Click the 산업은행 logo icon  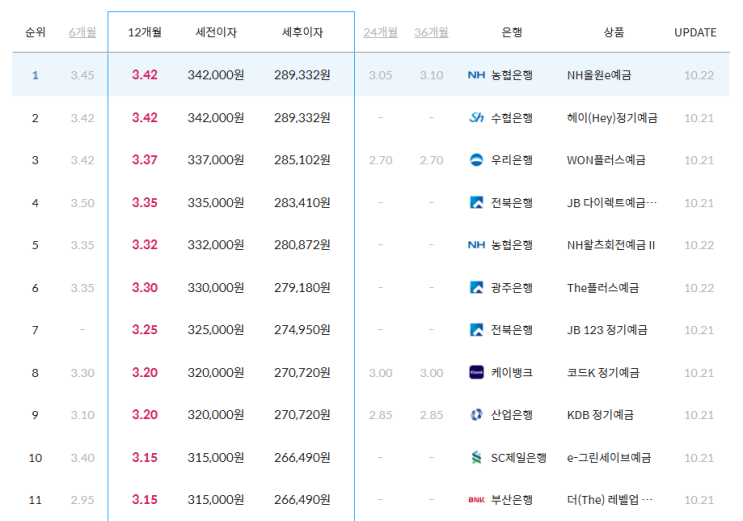[476, 415]
